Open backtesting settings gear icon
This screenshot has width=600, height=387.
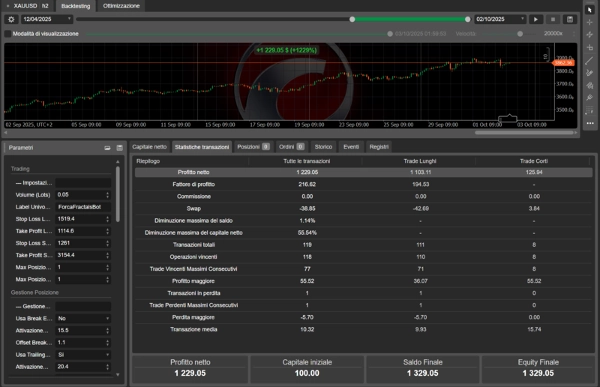(11, 19)
